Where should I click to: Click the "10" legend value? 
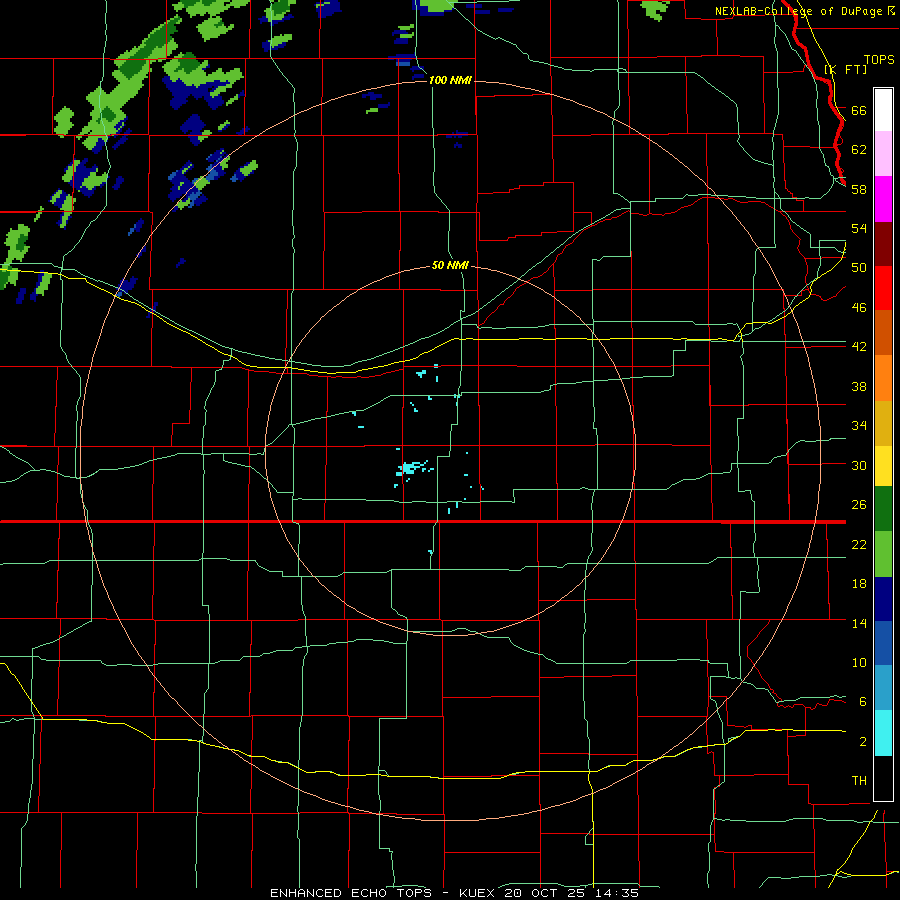(859, 663)
